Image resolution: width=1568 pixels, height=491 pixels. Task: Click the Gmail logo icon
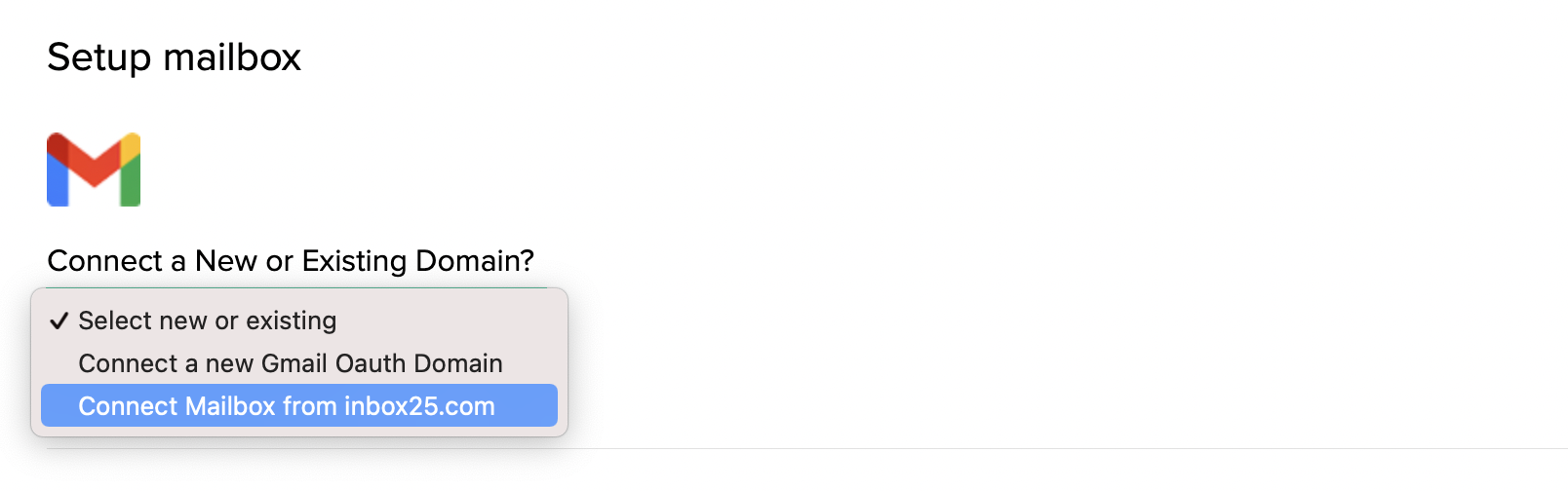(x=94, y=170)
